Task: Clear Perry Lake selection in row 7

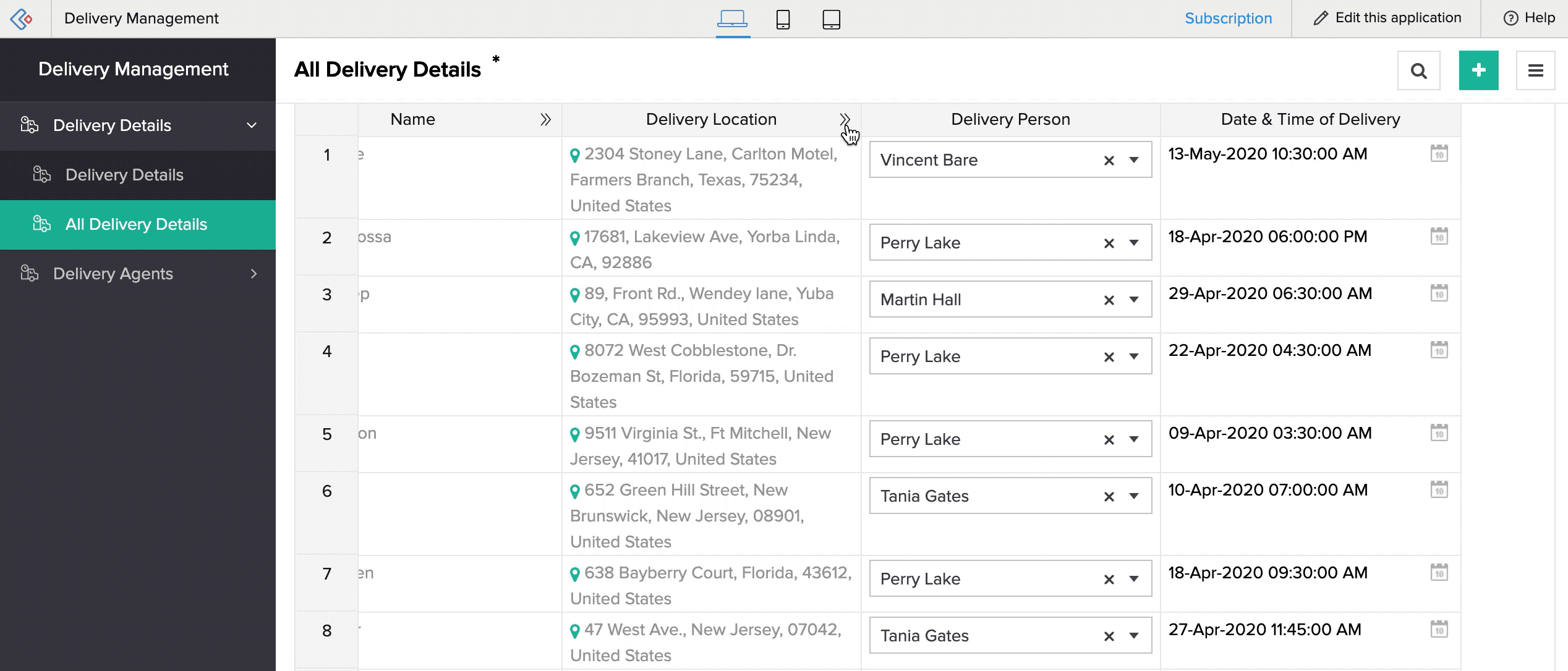Action: pyautogui.click(x=1109, y=580)
